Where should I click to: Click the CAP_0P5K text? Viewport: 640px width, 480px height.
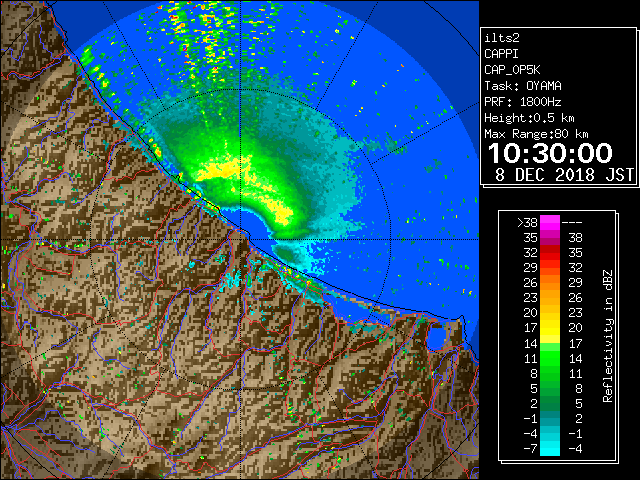(x=512, y=70)
